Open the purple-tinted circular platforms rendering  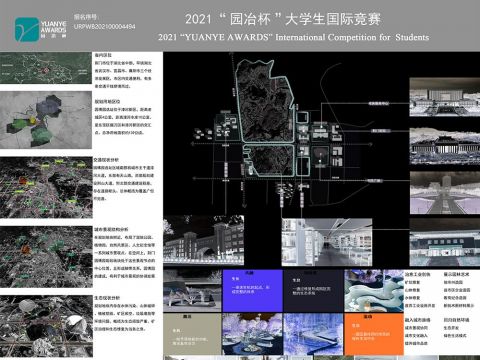coord(252,334)
